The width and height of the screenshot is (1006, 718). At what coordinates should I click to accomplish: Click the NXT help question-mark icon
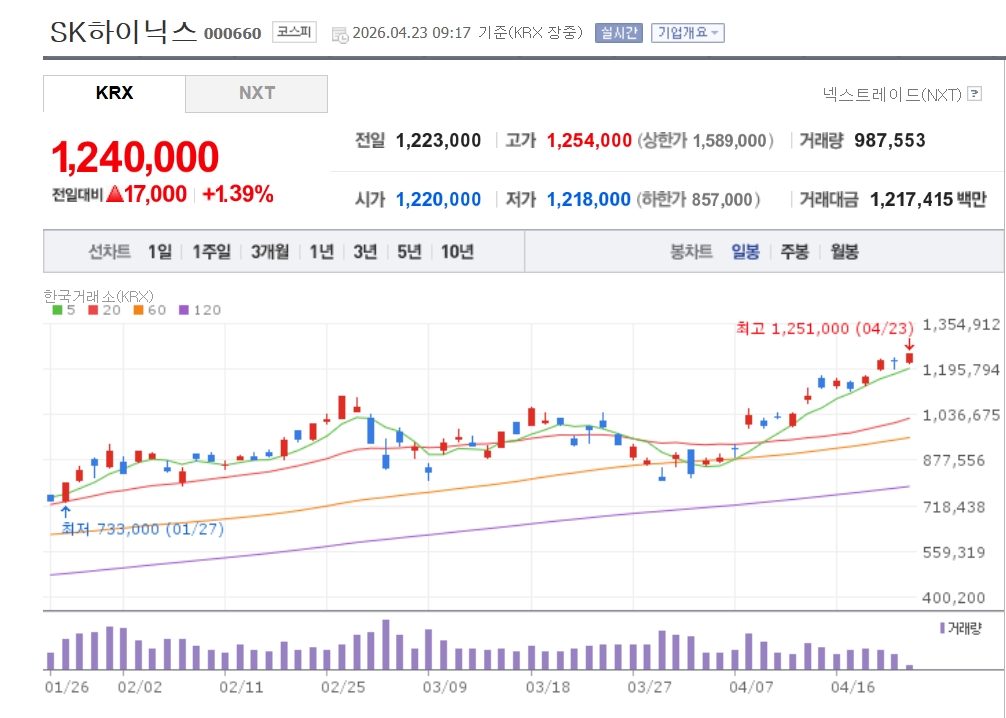975,94
